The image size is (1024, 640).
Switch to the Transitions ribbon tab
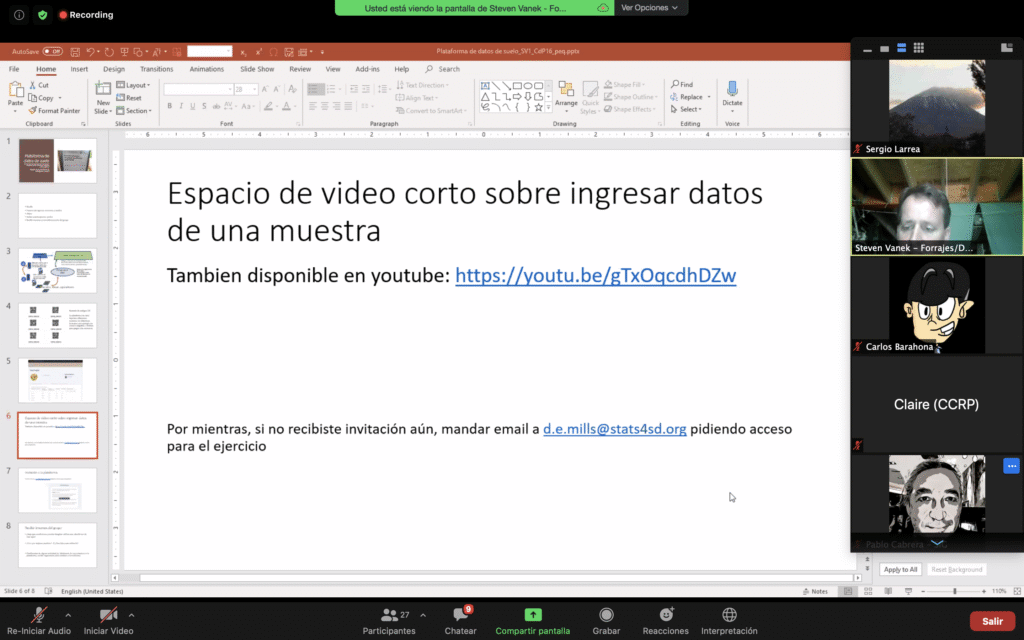click(x=156, y=69)
